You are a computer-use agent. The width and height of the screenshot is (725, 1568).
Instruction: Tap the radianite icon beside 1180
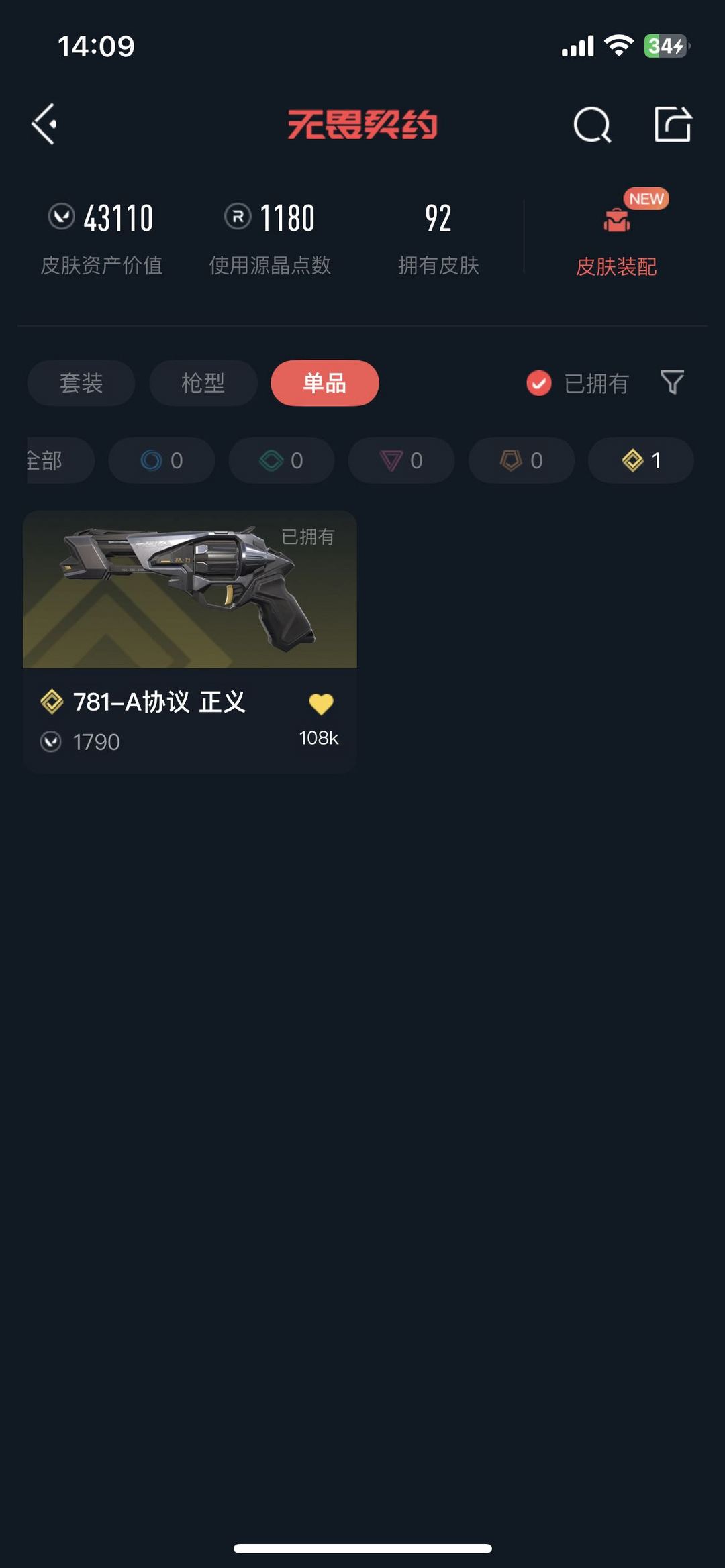(238, 217)
